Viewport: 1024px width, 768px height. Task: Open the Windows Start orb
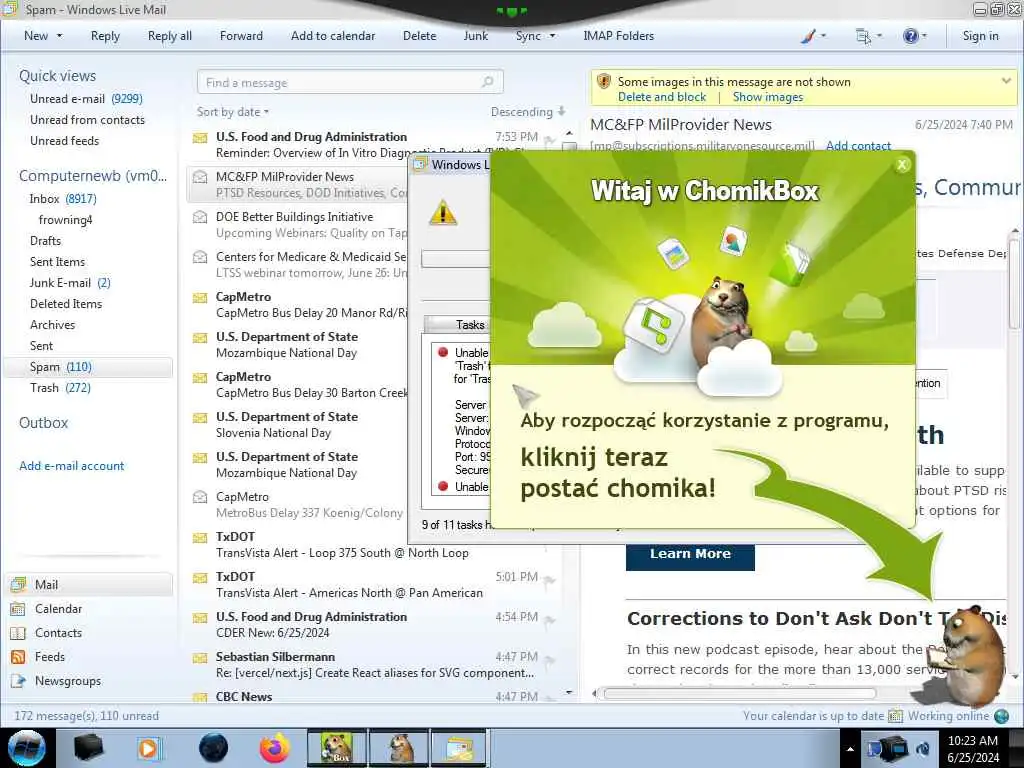[x=27, y=748]
